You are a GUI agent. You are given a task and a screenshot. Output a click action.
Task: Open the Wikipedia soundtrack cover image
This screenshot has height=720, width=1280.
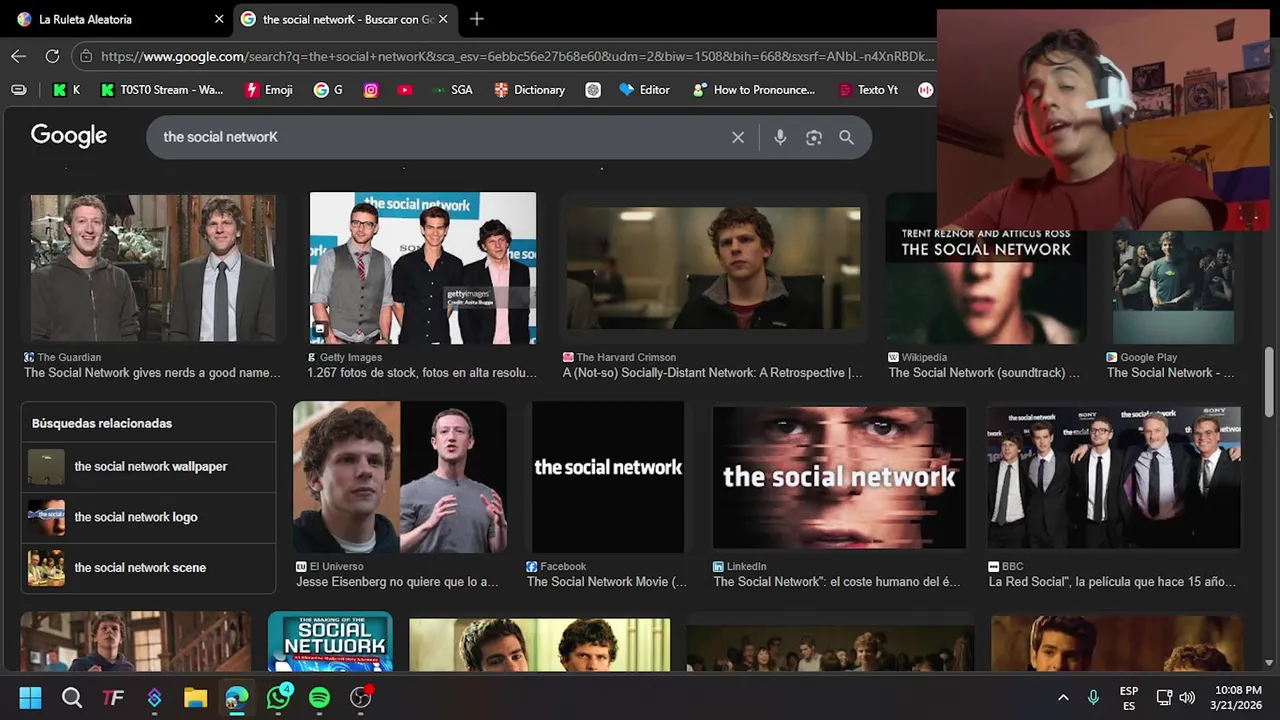click(986, 268)
